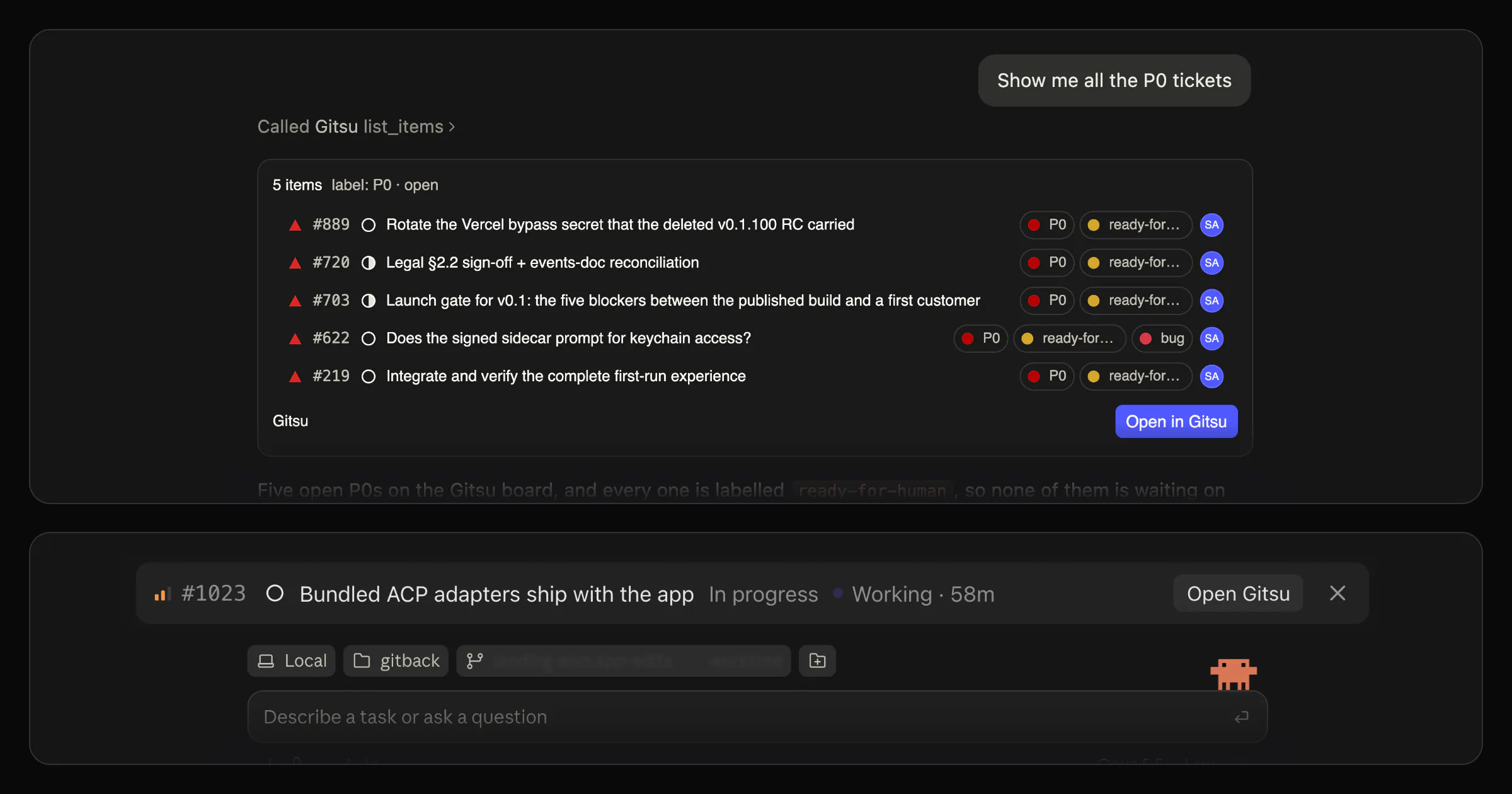Image resolution: width=1512 pixels, height=794 pixels.
Task: Click the enter/submit arrow icon in input
Action: pyautogui.click(x=1241, y=717)
